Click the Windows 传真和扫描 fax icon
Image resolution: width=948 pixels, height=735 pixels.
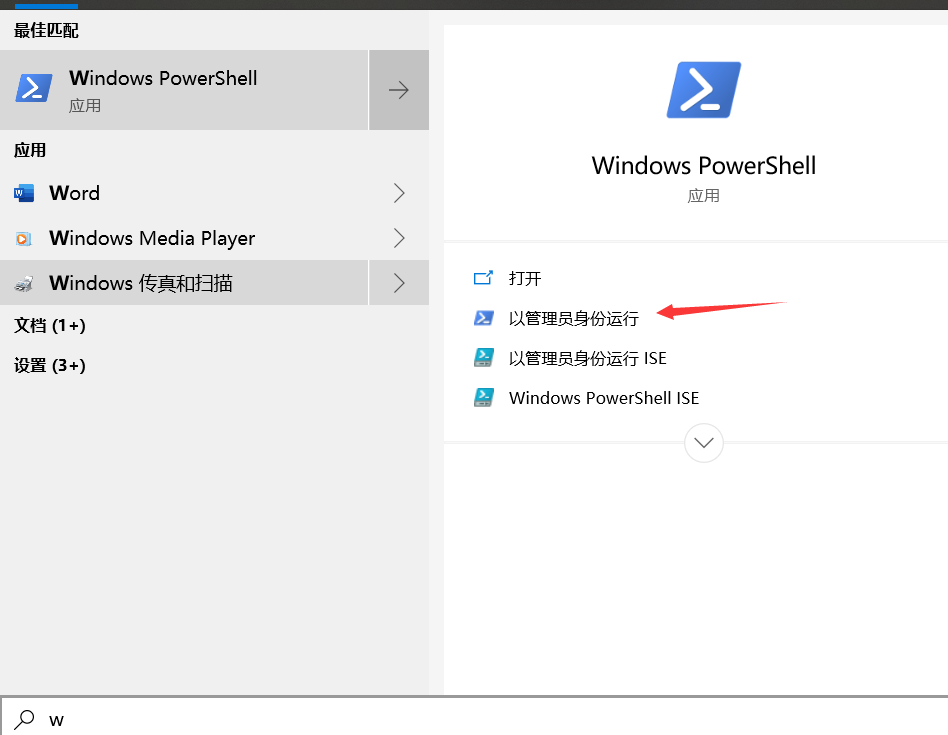coord(24,283)
